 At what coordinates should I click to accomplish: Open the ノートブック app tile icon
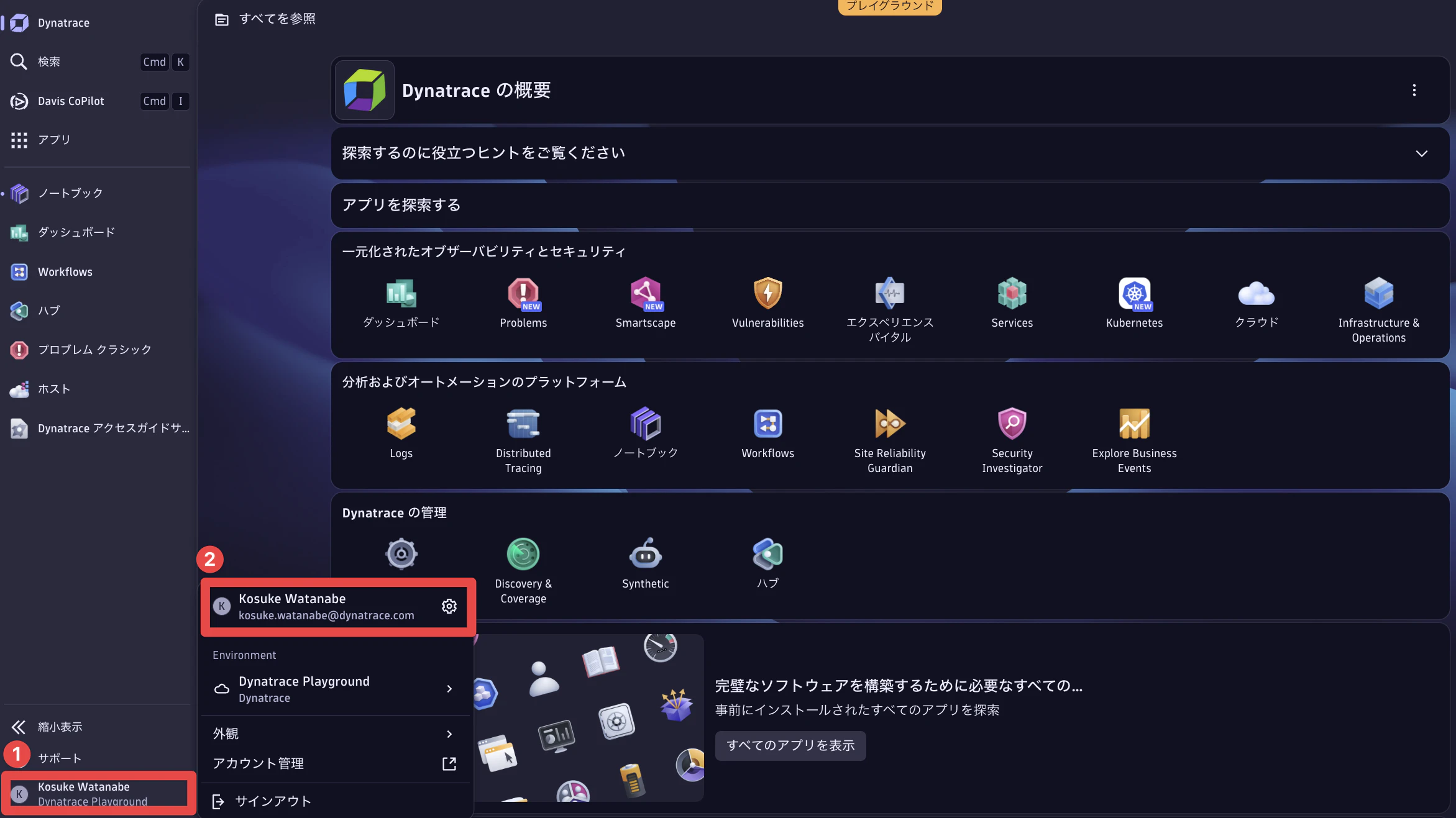click(646, 424)
